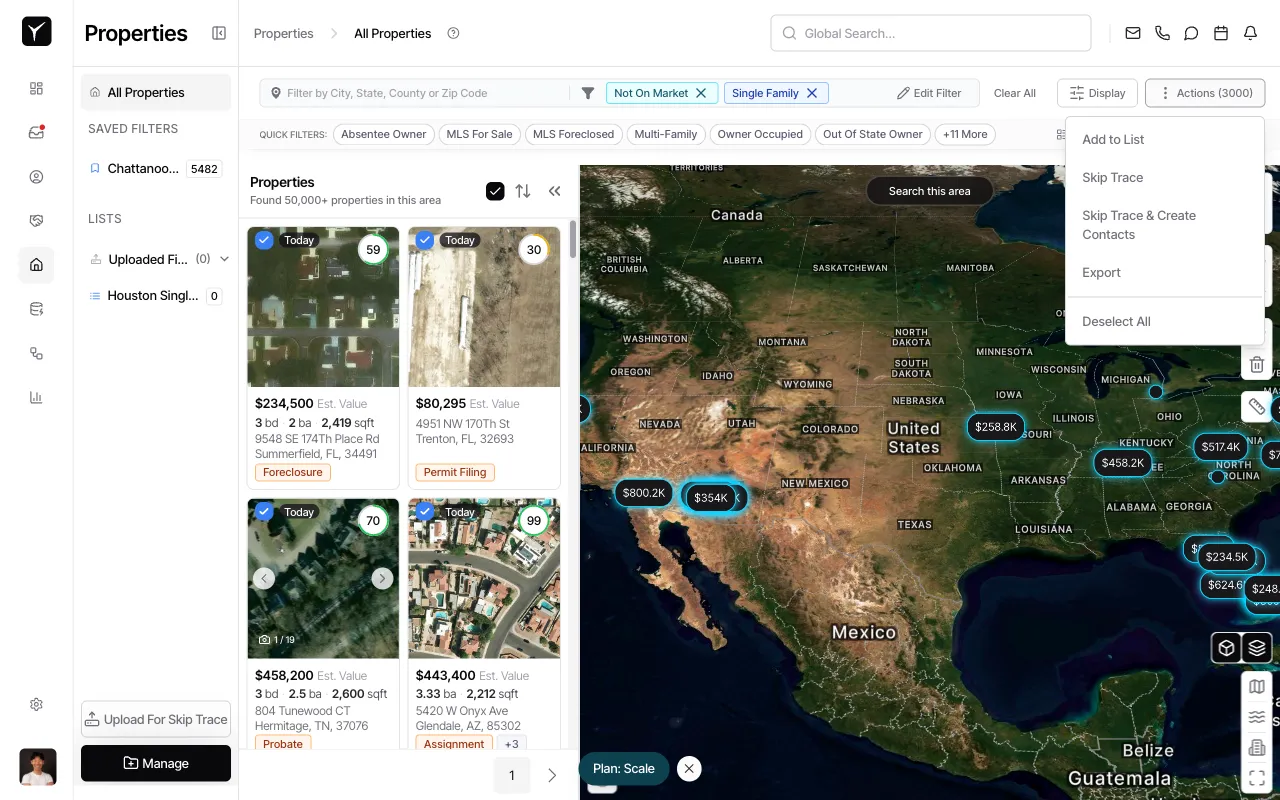This screenshot has height=800, width=1280.
Task: Open the calendar icon in top bar
Action: 1220,33
